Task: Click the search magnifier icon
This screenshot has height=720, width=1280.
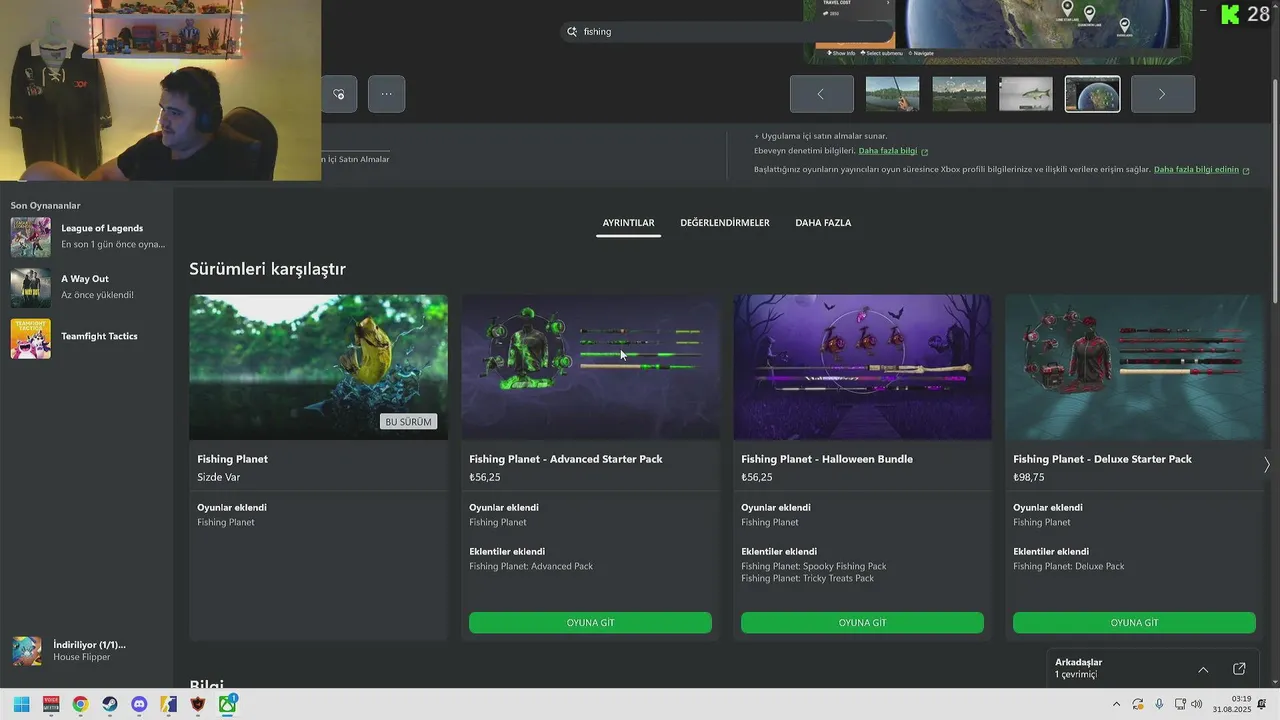Action: tap(572, 32)
